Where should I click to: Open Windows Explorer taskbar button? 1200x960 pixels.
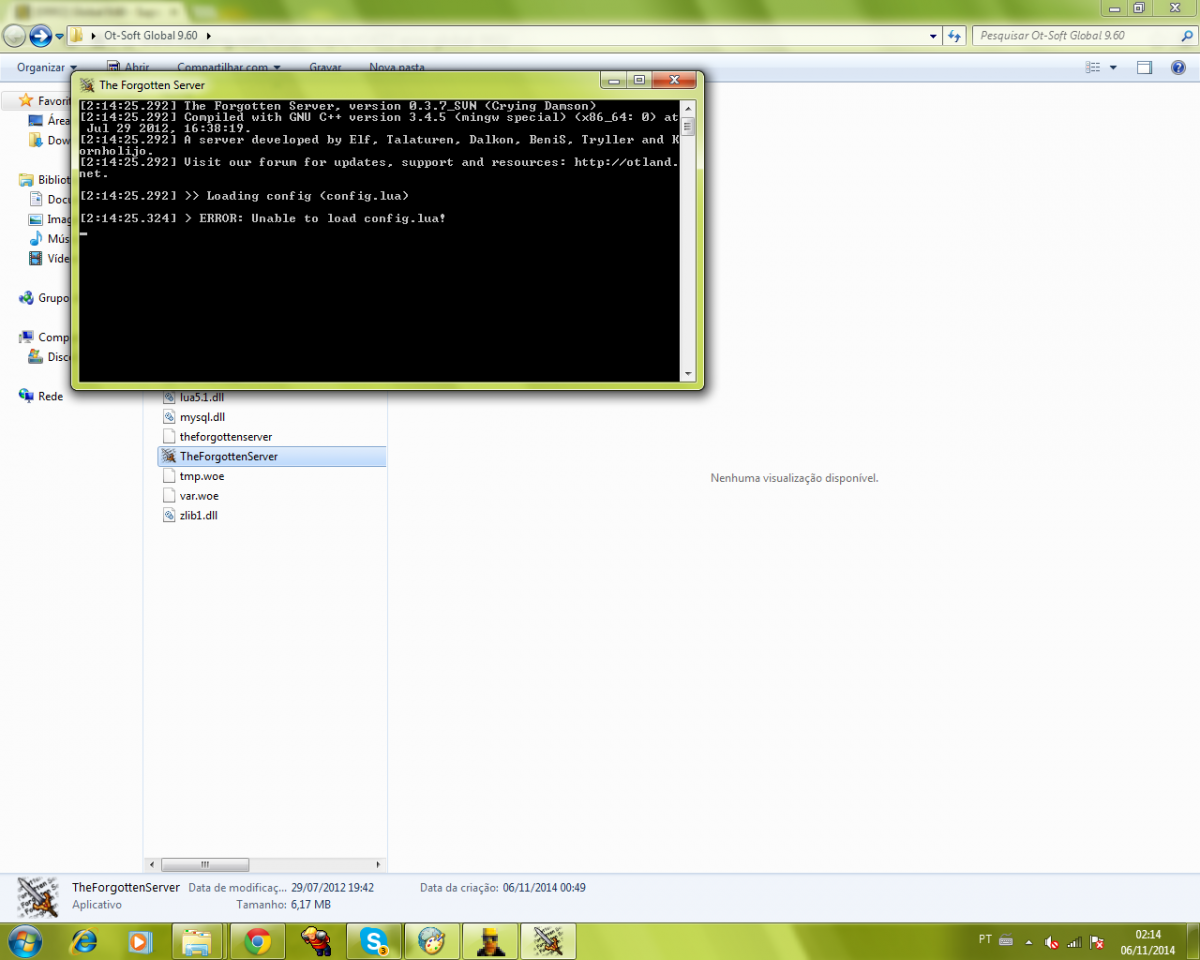(198, 941)
